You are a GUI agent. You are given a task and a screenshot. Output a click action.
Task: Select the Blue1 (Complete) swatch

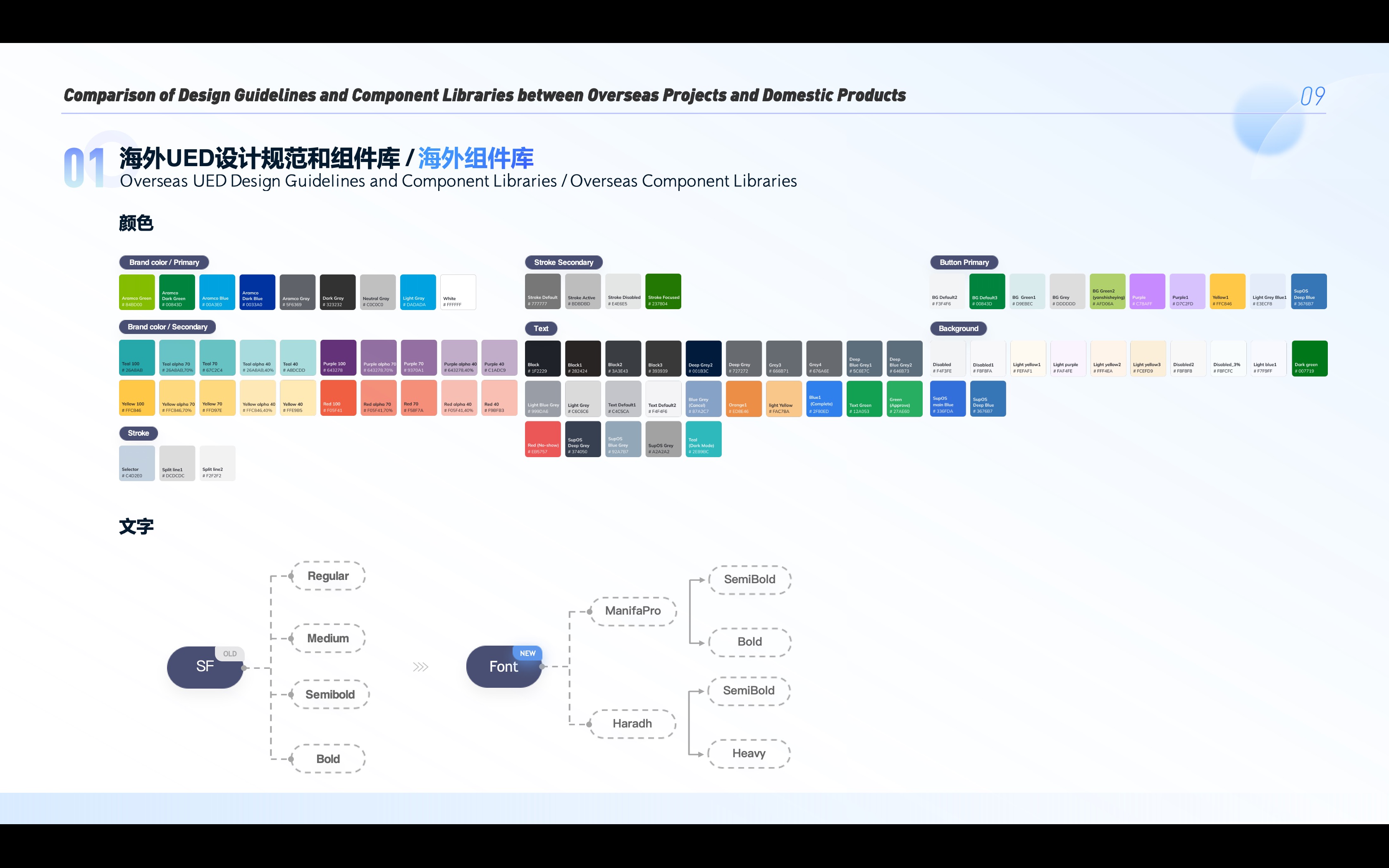pyautogui.click(x=823, y=399)
